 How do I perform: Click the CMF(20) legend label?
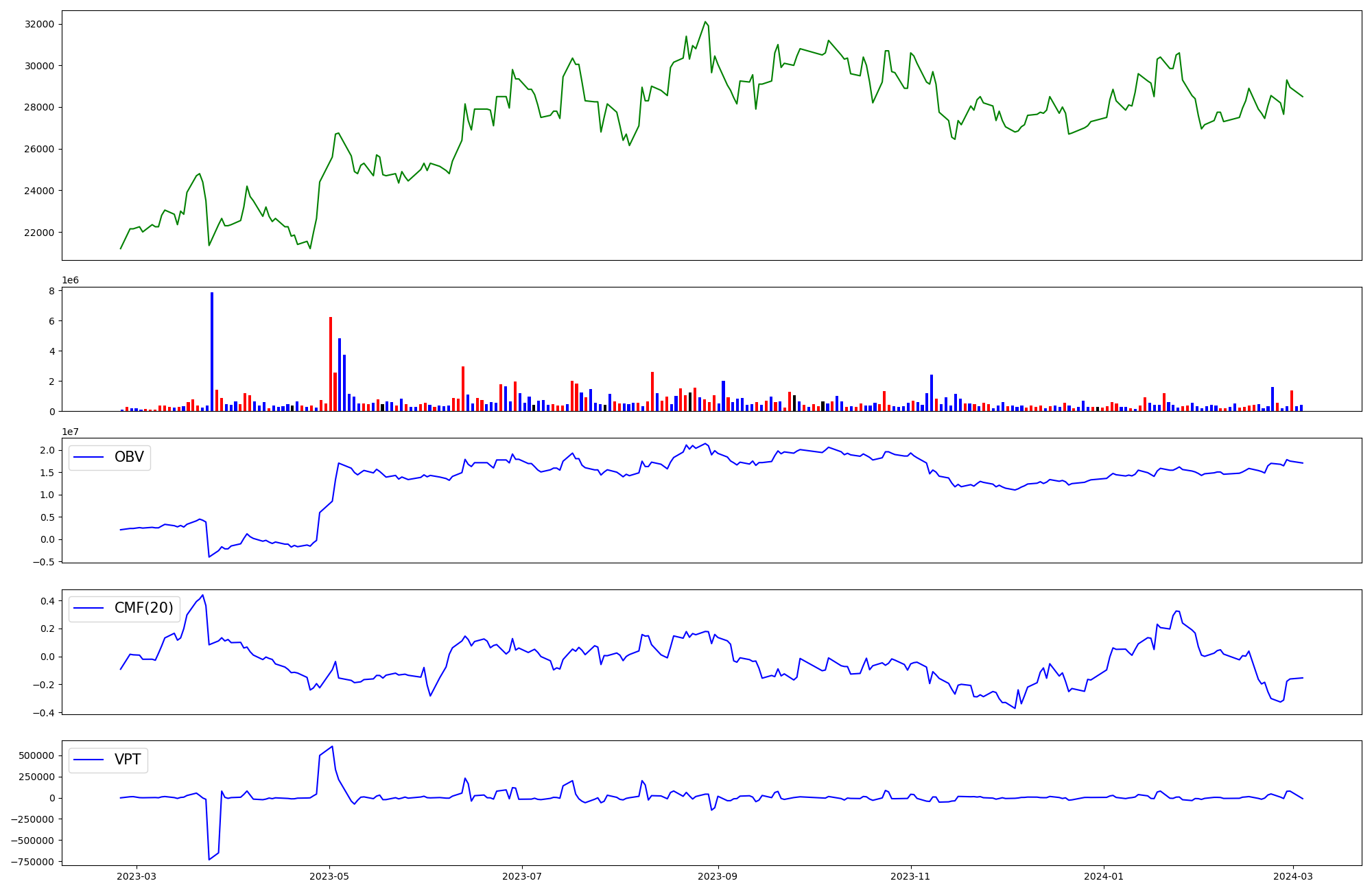pyautogui.click(x=143, y=609)
